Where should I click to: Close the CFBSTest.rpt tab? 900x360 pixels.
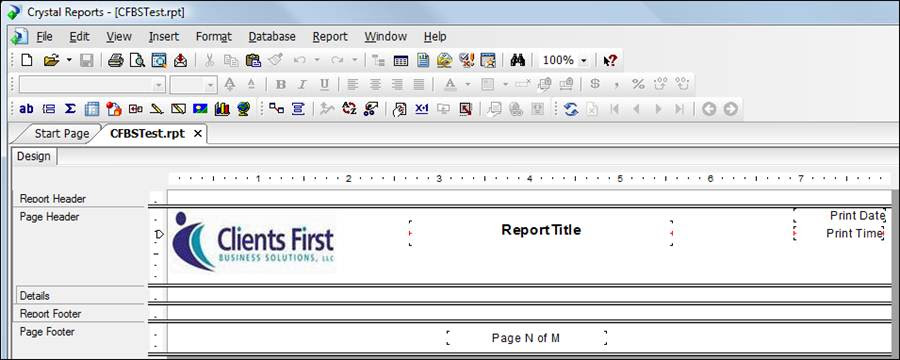click(197, 134)
